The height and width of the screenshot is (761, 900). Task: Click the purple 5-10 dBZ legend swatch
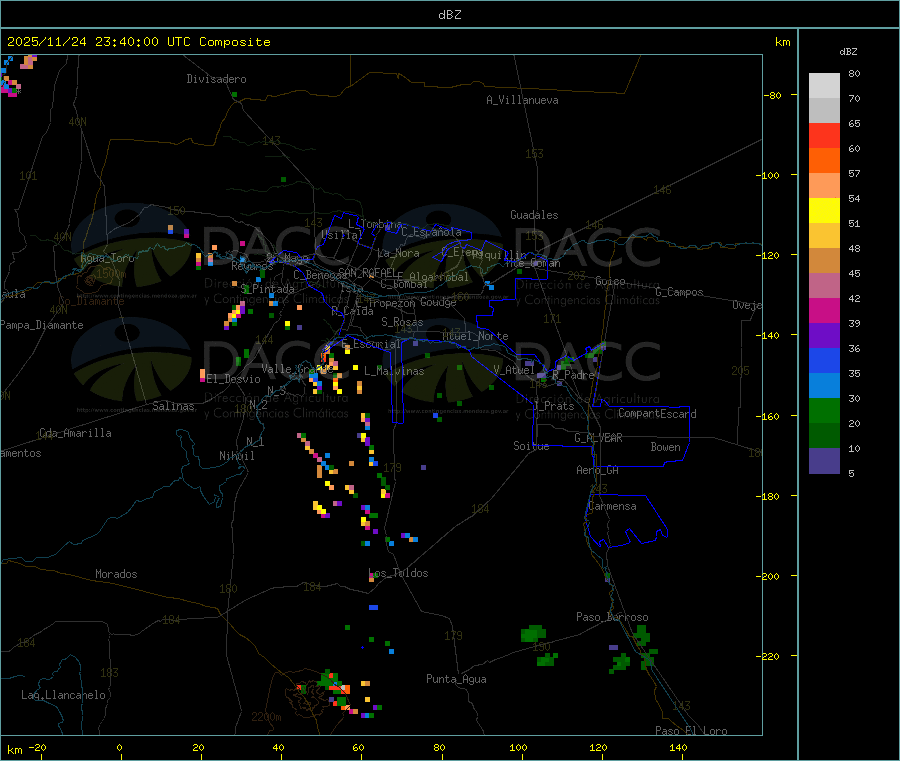(824, 461)
